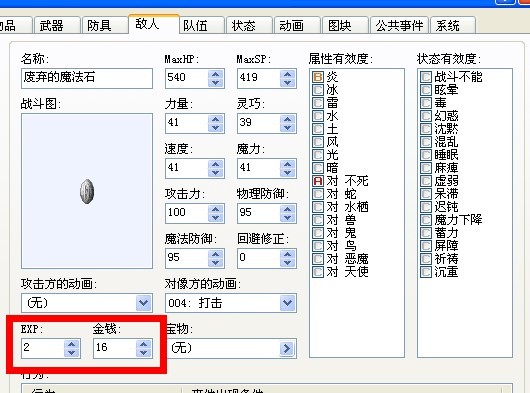Toggle 光 element efficiency box
Viewport: 530px width, 393px height.
tap(318, 155)
